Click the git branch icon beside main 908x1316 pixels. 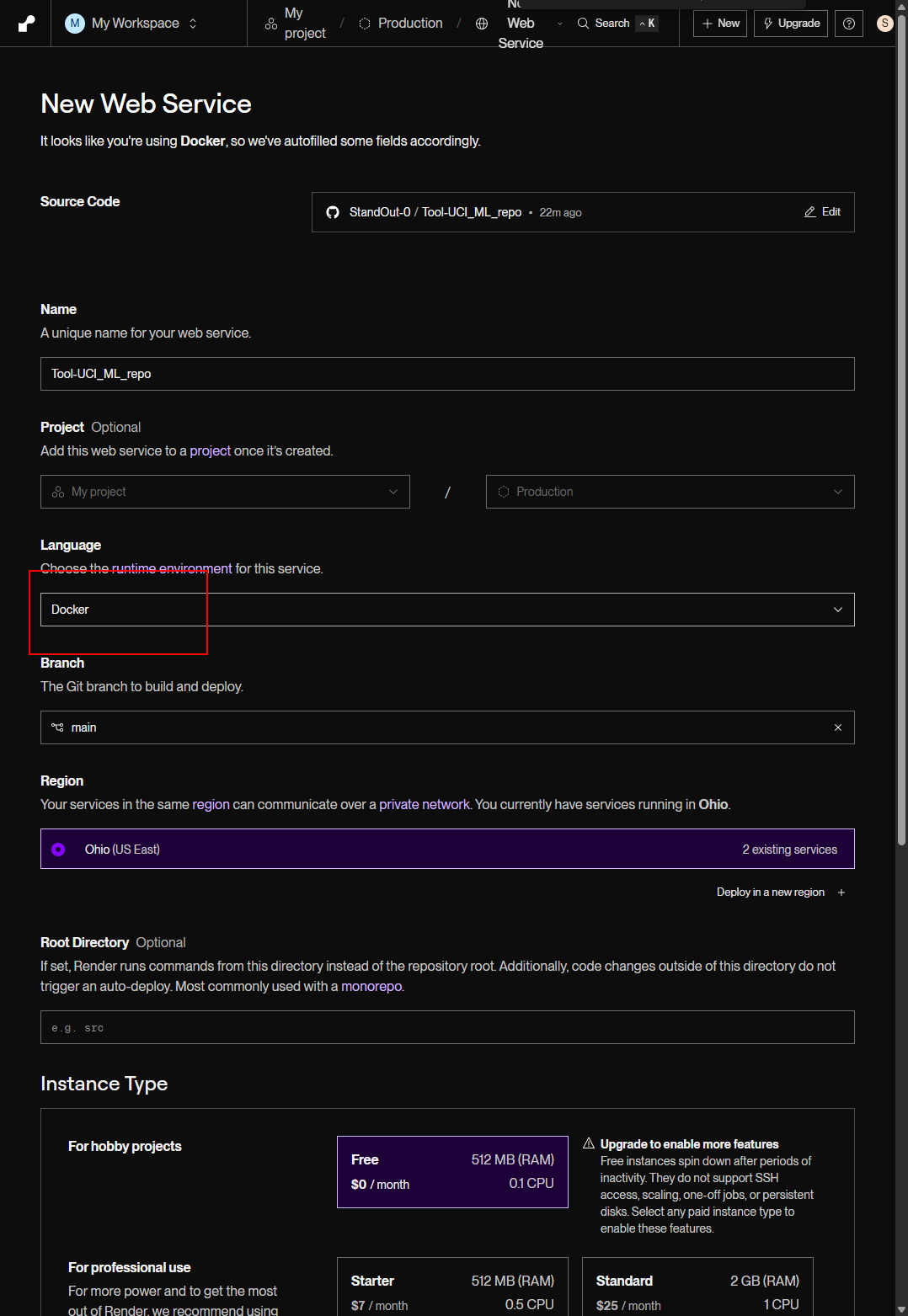coord(57,727)
